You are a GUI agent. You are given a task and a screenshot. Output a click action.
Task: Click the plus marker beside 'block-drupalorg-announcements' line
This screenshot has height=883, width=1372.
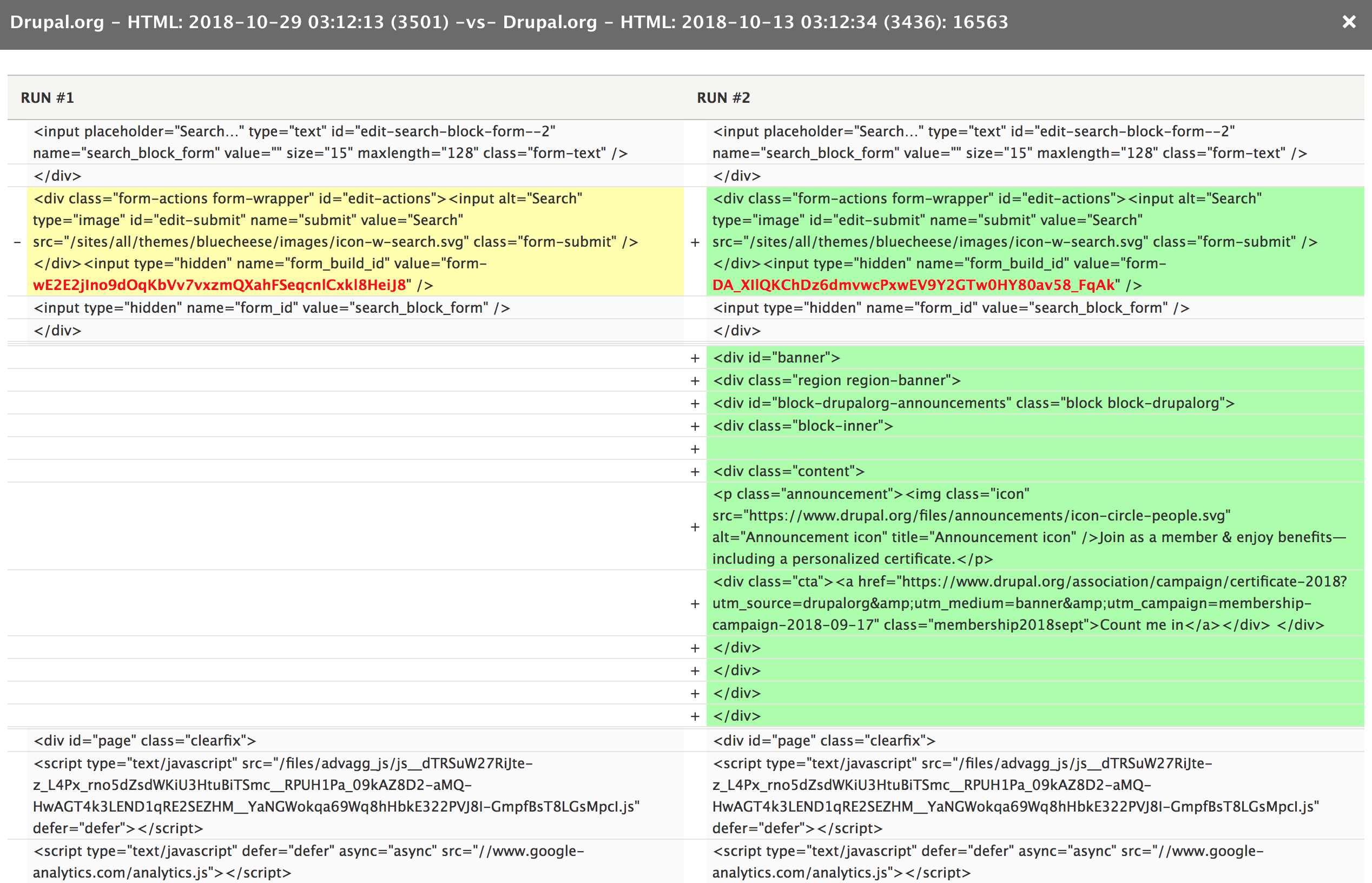point(695,404)
